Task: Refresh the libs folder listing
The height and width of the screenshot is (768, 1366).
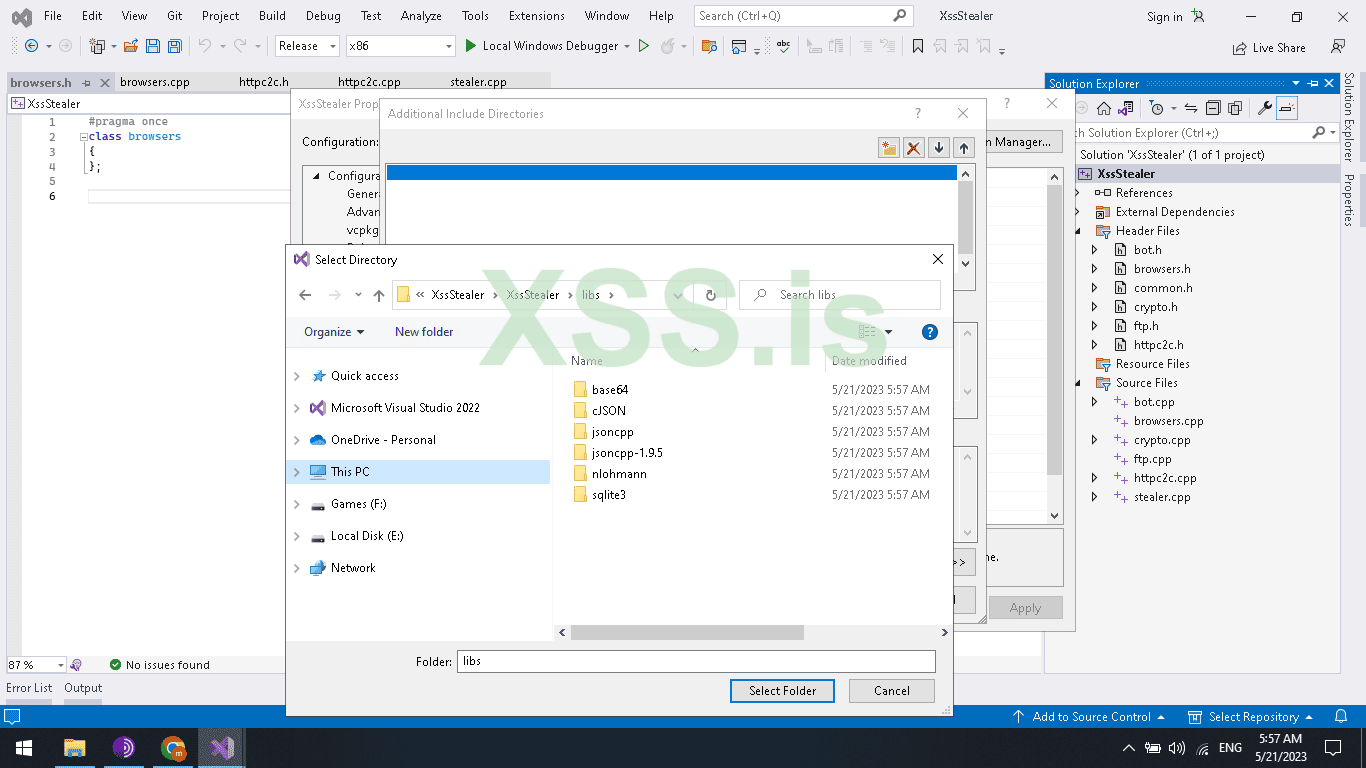Action: coord(710,295)
